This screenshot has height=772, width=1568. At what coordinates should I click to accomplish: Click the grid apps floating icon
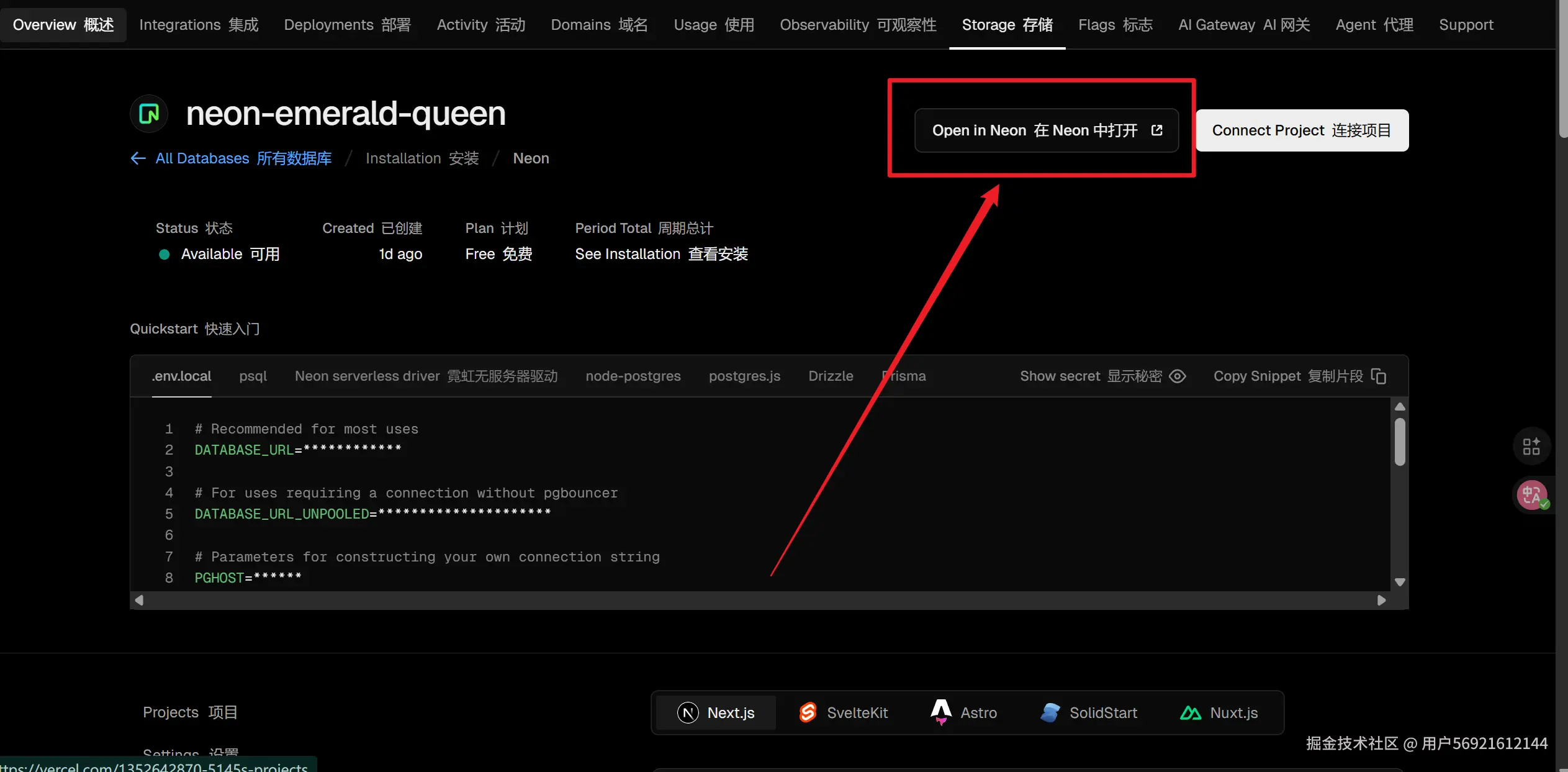click(1531, 446)
